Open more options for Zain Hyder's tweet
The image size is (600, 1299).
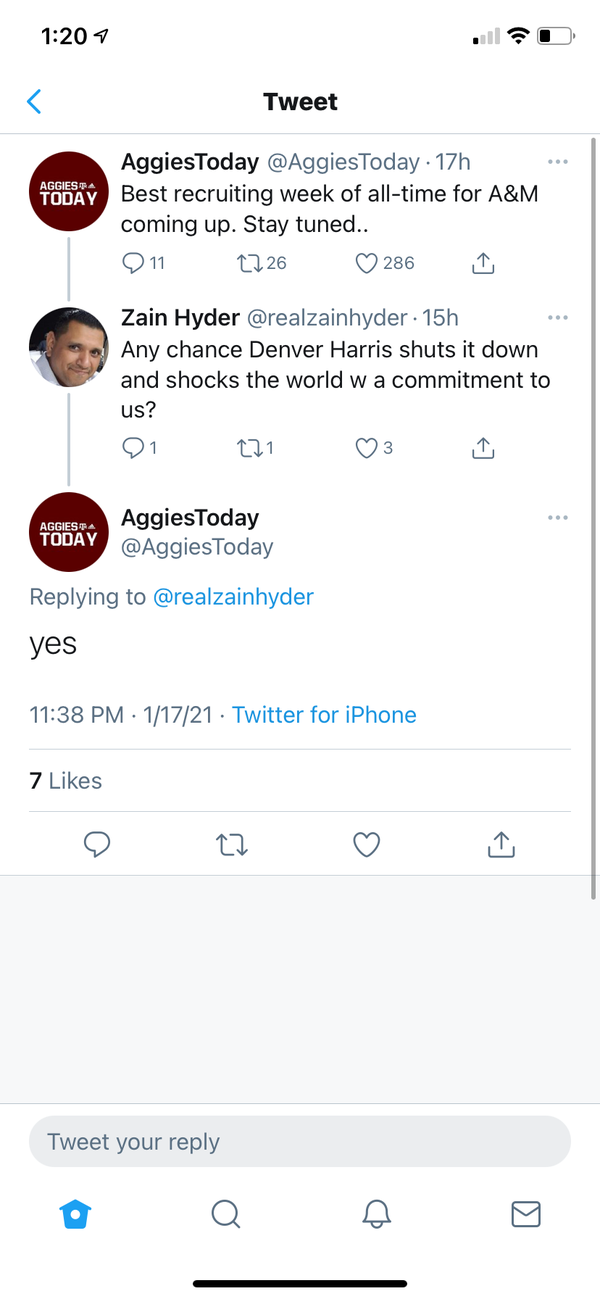click(x=558, y=318)
